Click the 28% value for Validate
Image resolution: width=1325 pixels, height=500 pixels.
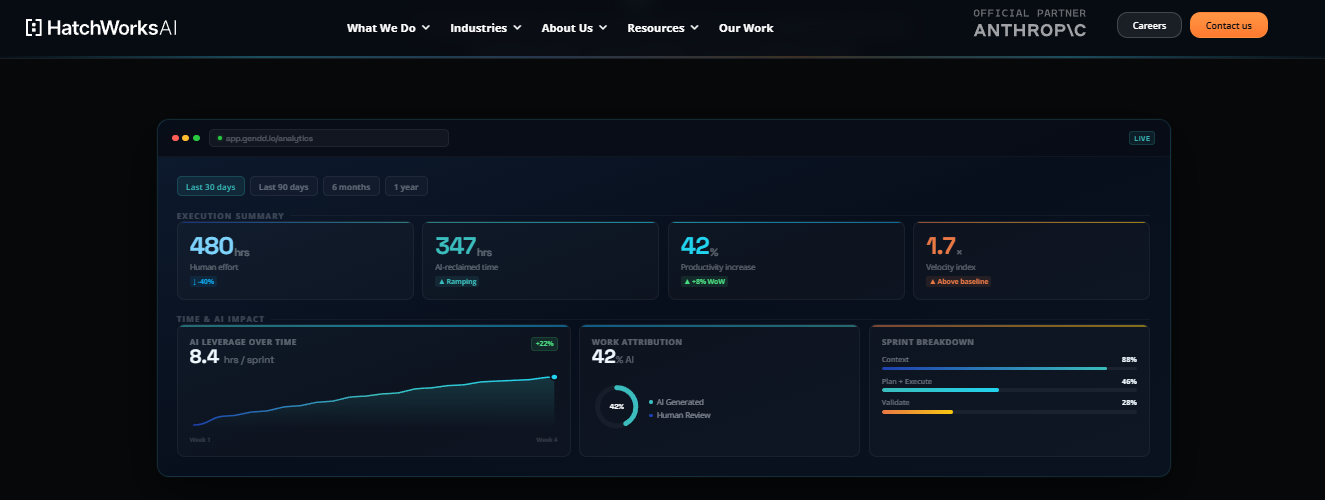coord(1129,402)
